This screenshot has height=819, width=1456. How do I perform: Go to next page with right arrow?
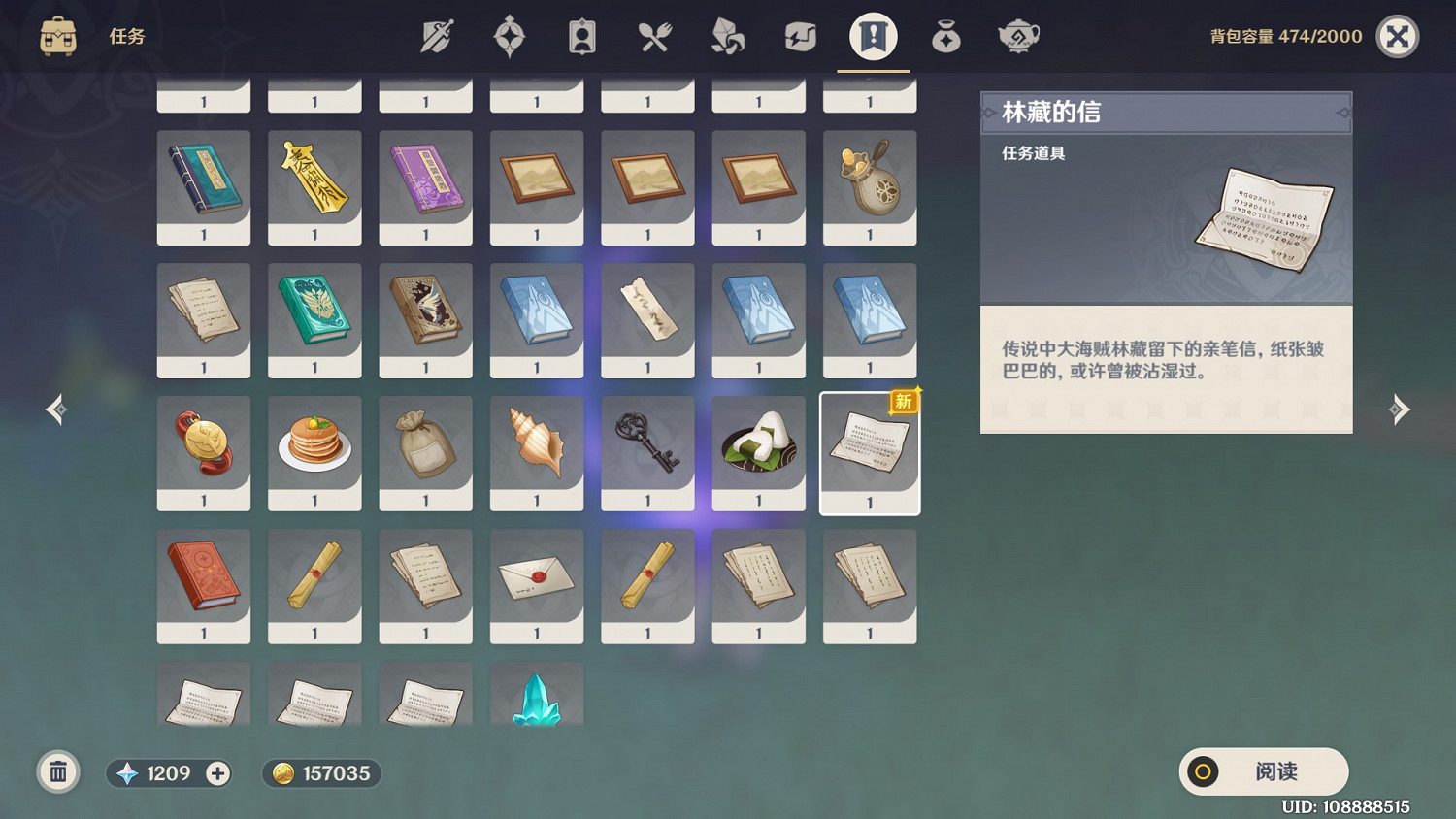point(1399,409)
